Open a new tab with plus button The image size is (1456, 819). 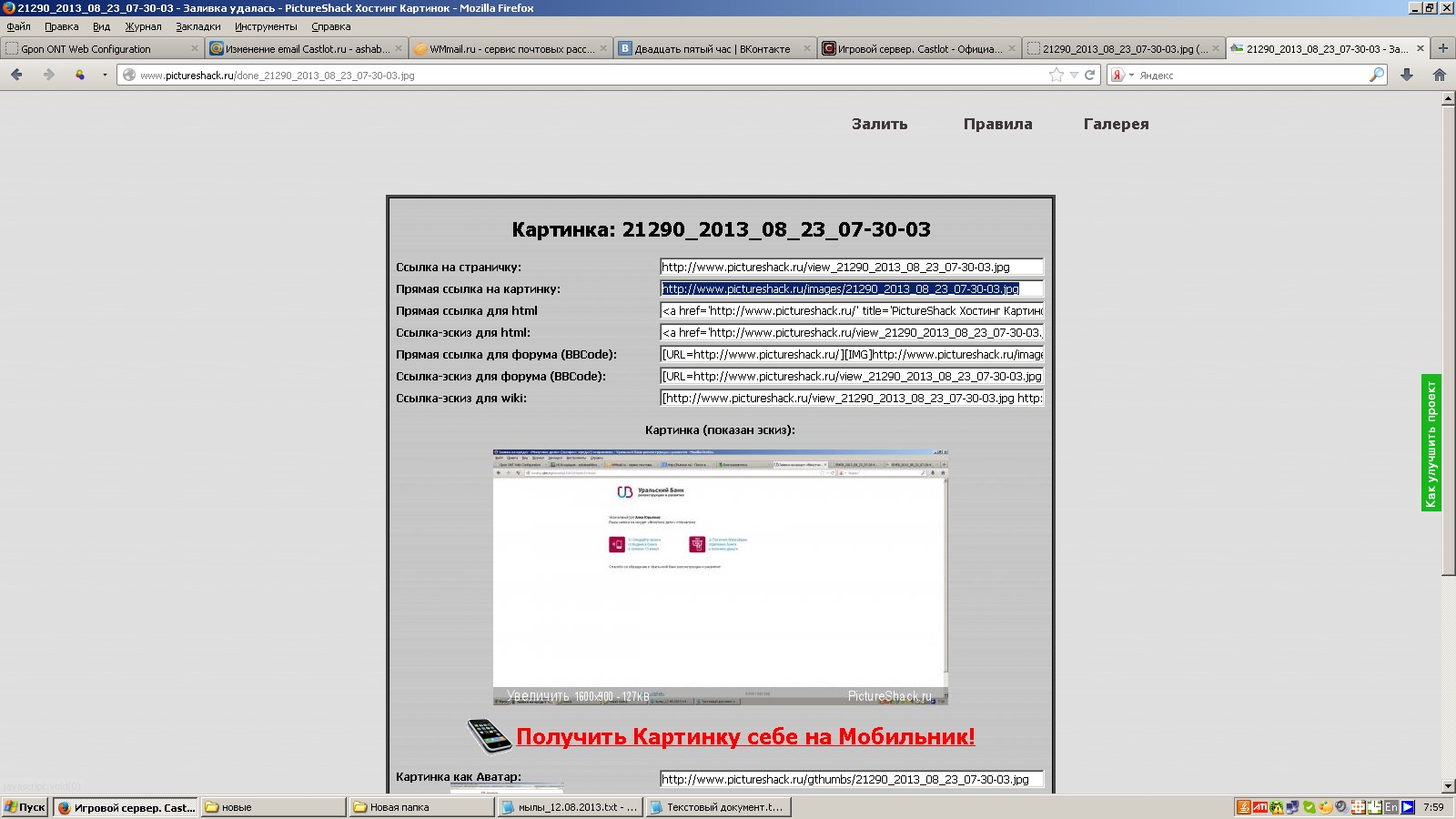click(1442, 48)
